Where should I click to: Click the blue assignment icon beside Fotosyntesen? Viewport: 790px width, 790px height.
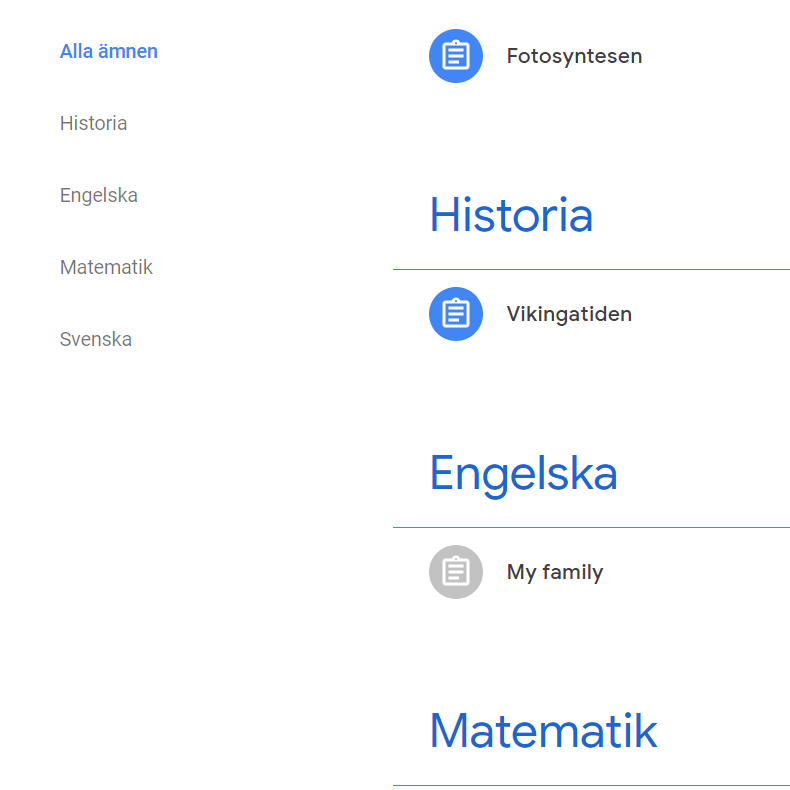pos(456,56)
